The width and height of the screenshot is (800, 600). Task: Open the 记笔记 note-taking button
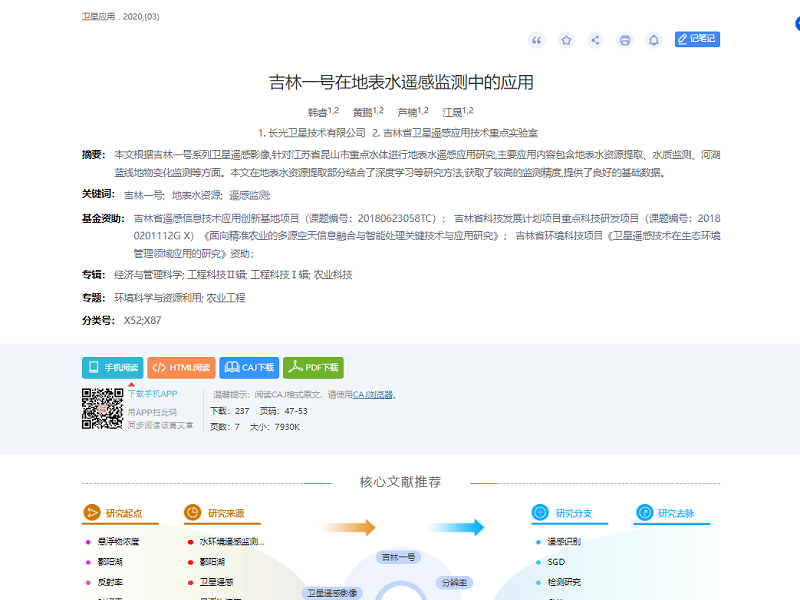click(x=697, y=39)
